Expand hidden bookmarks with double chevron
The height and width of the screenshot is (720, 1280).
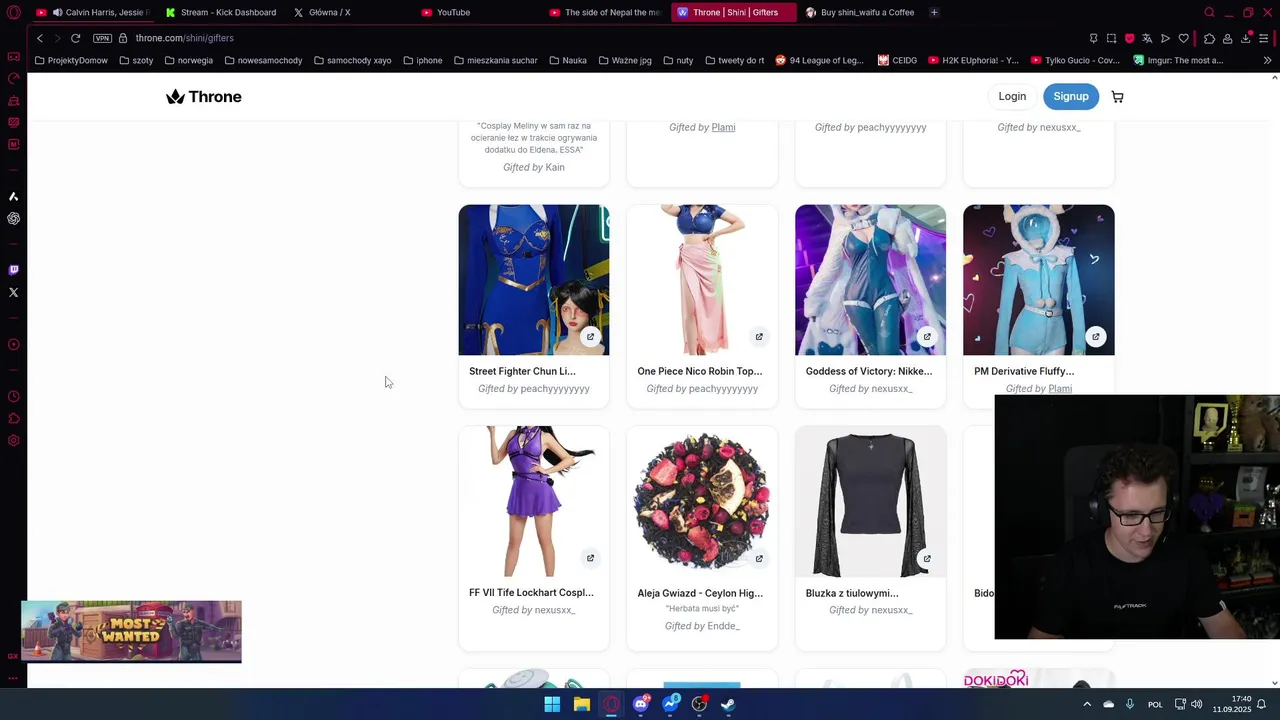(1267, 60)
